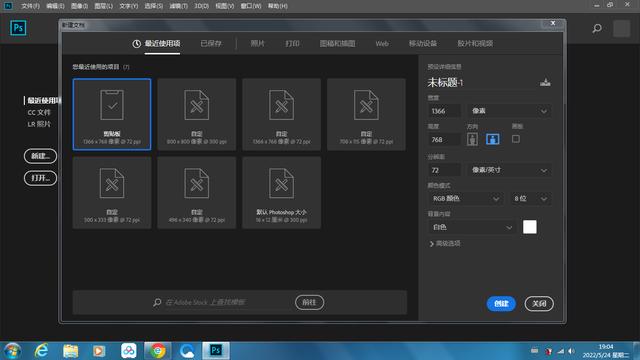640x360 pixels.
Task: Switch to the 移动设备 tab
Action: click(x=423, y=44)
